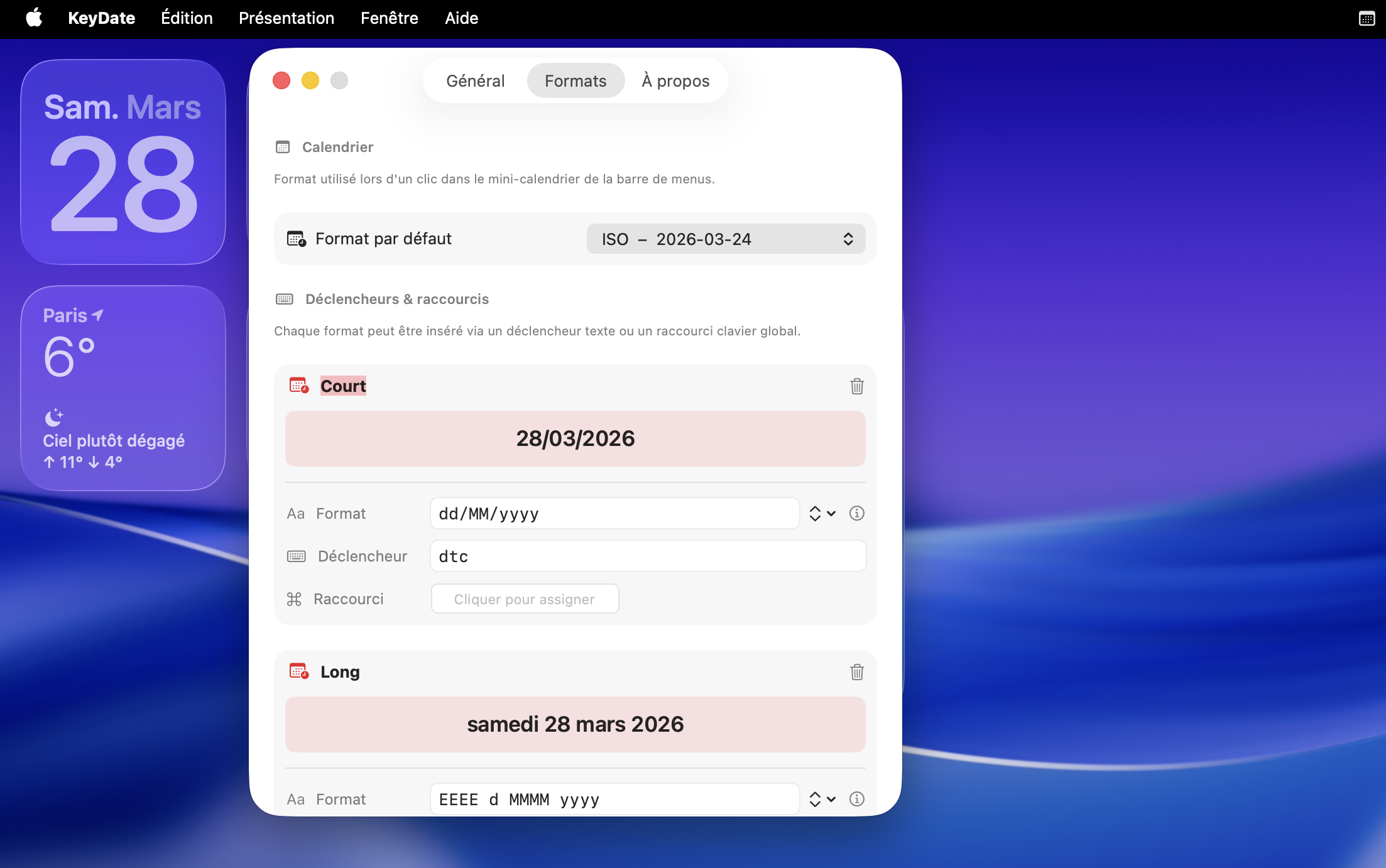This screenshot has height=868, width=1386.
Task: Switch to the Général tab
Action: pyautogui.click(x=475, y=80)
